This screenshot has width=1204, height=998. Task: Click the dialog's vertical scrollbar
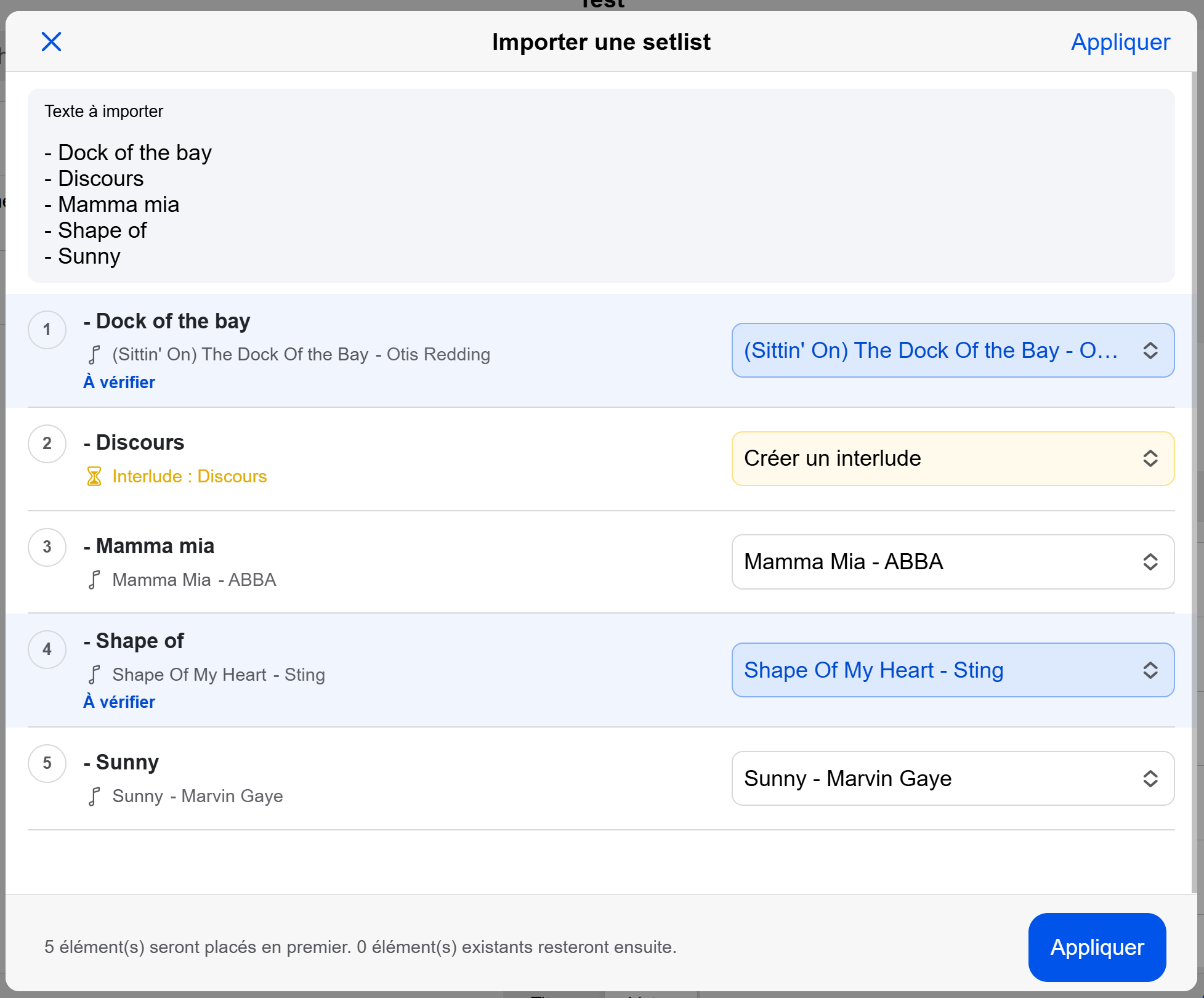(x=1194, y=482)
